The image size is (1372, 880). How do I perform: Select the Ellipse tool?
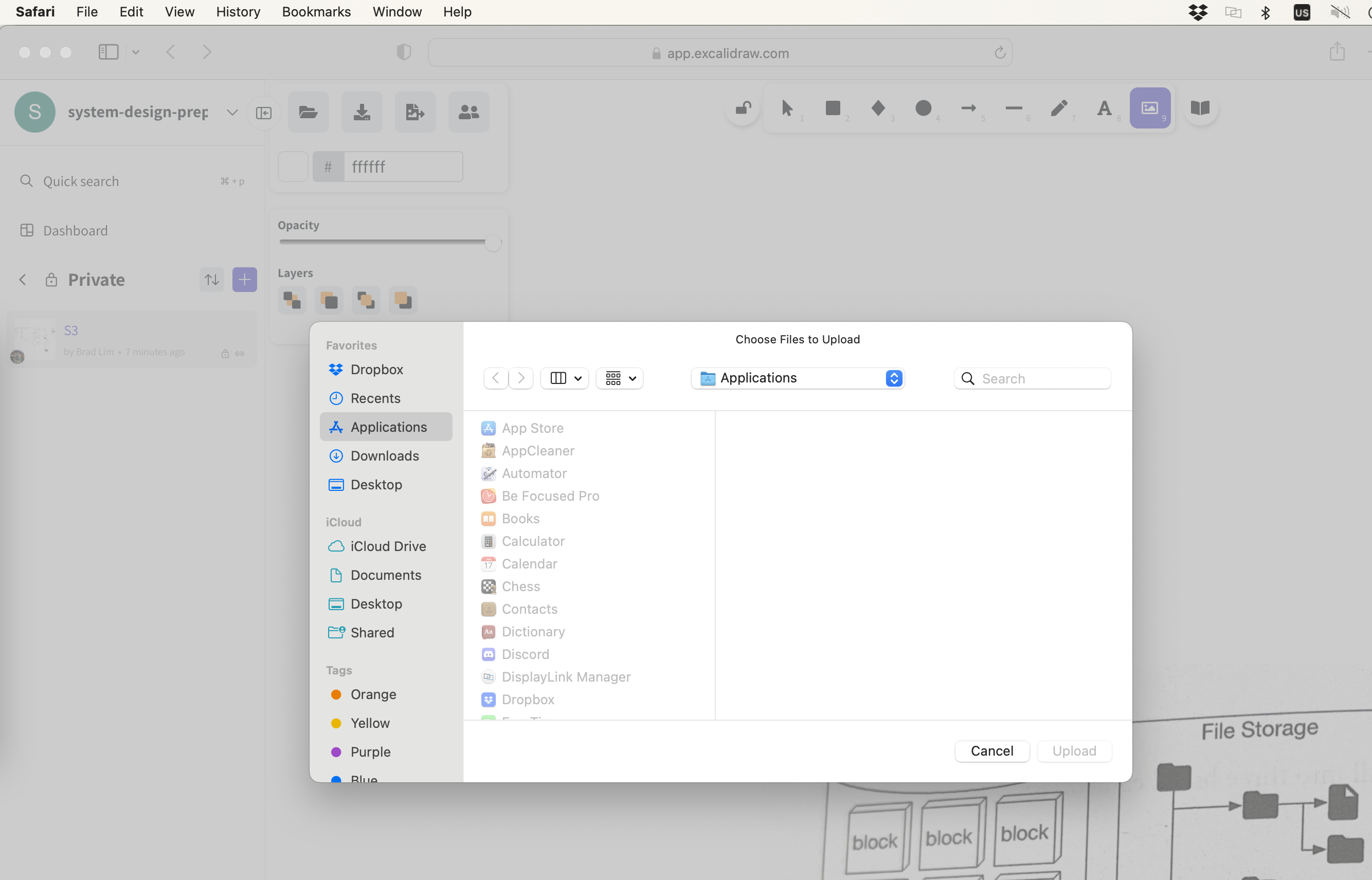tap(923, 108)
